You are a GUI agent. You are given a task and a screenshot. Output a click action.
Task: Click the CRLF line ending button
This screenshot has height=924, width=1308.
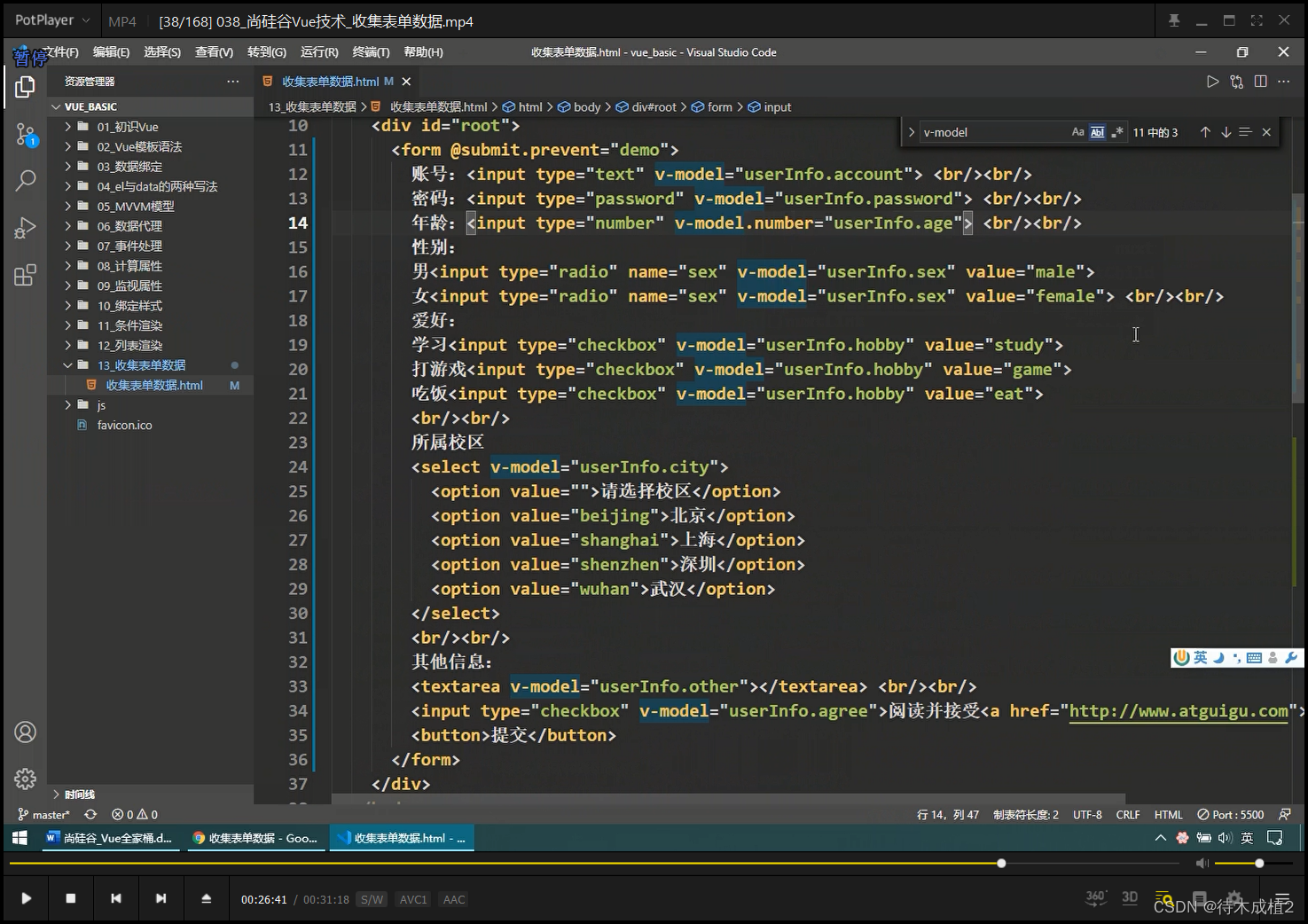click(1128, 814)
